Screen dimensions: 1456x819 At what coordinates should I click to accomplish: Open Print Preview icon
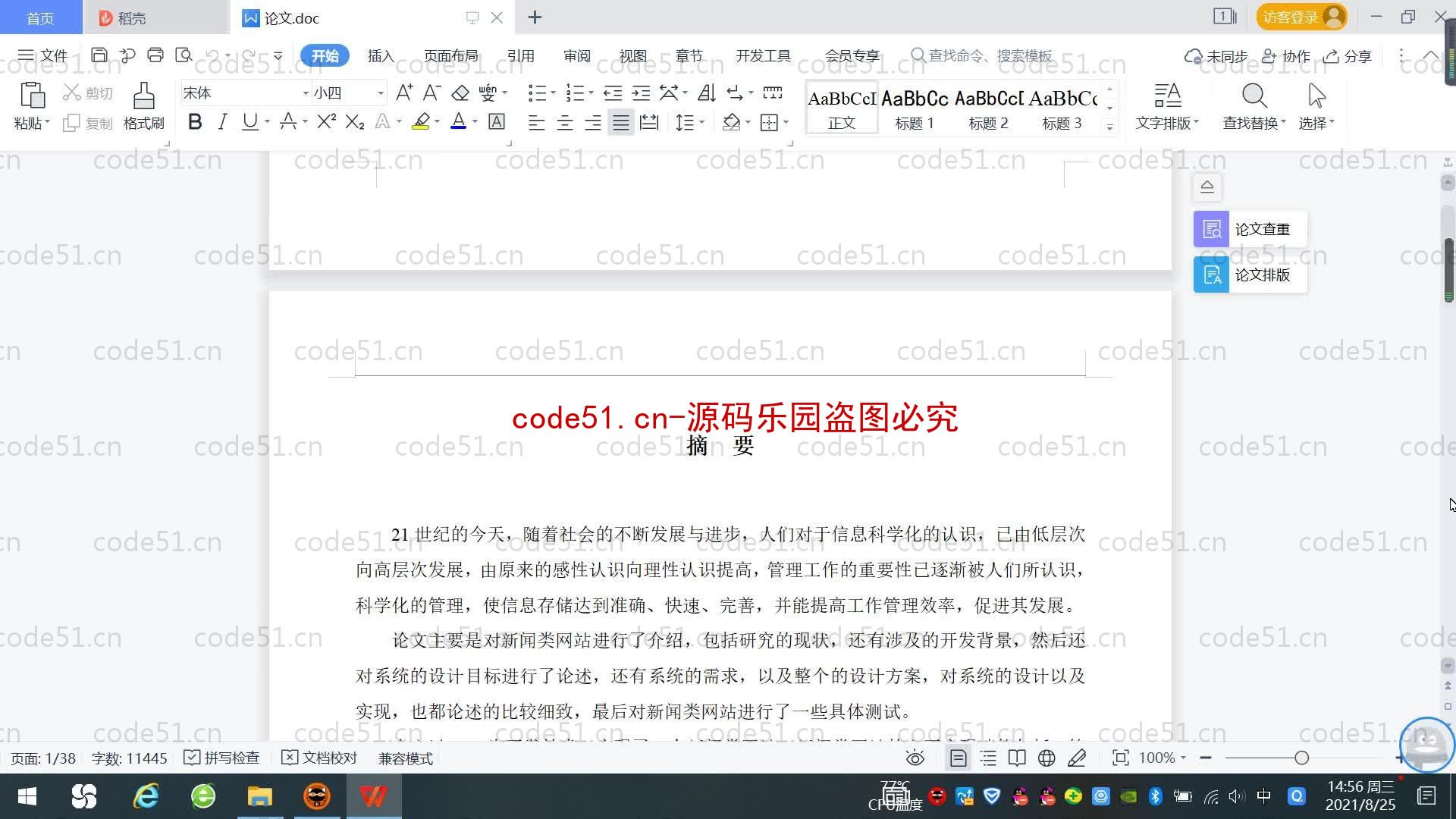coord(184,55)
